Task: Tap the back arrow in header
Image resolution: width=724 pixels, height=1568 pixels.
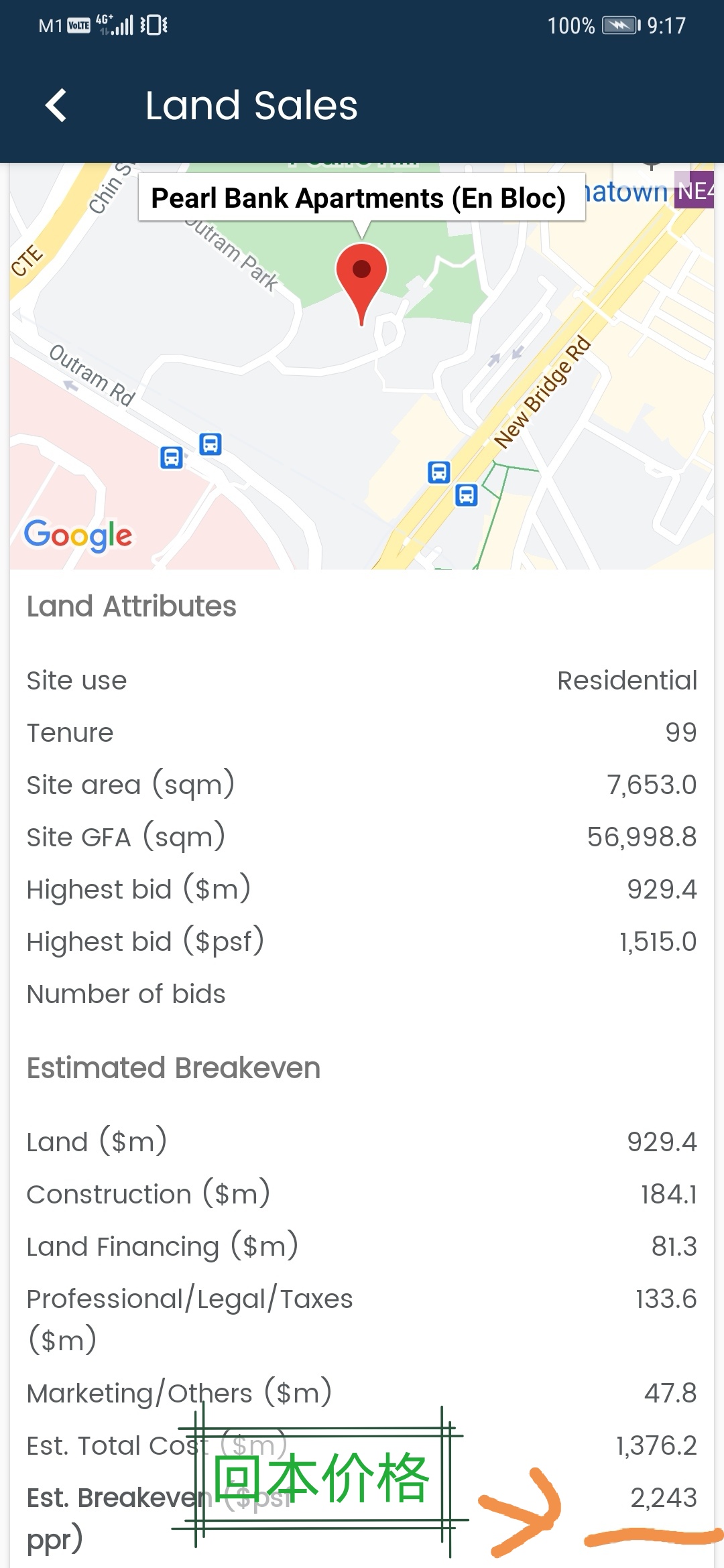Action: (56, 106)
